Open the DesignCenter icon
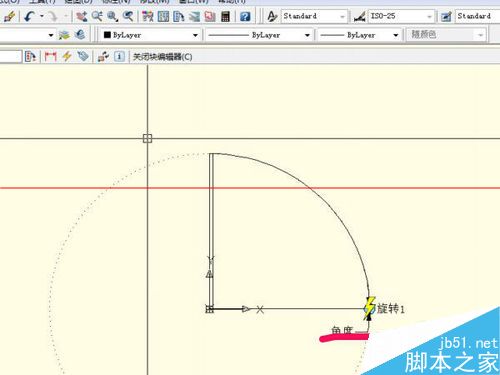 (x=163, y=16)
